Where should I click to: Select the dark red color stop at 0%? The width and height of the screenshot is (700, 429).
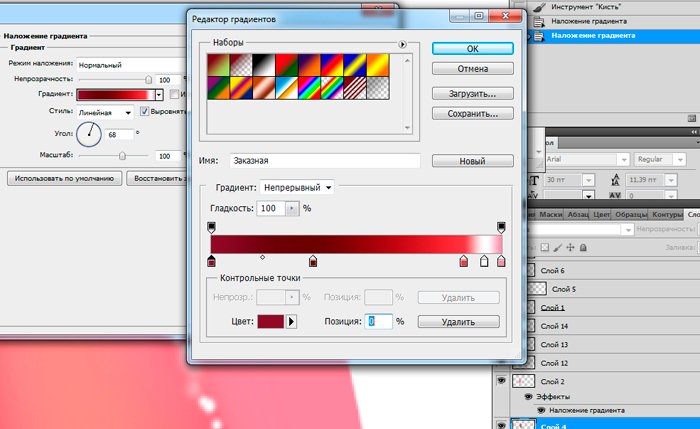211,261
